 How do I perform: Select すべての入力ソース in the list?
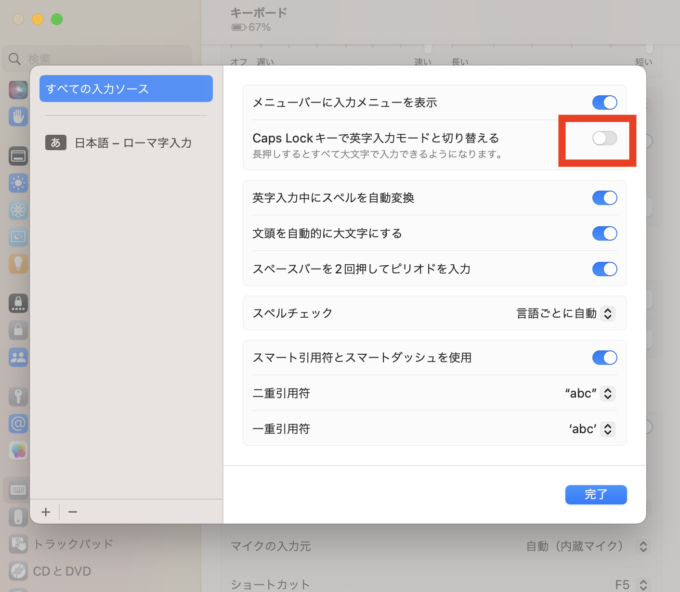[x=125, y=89]
